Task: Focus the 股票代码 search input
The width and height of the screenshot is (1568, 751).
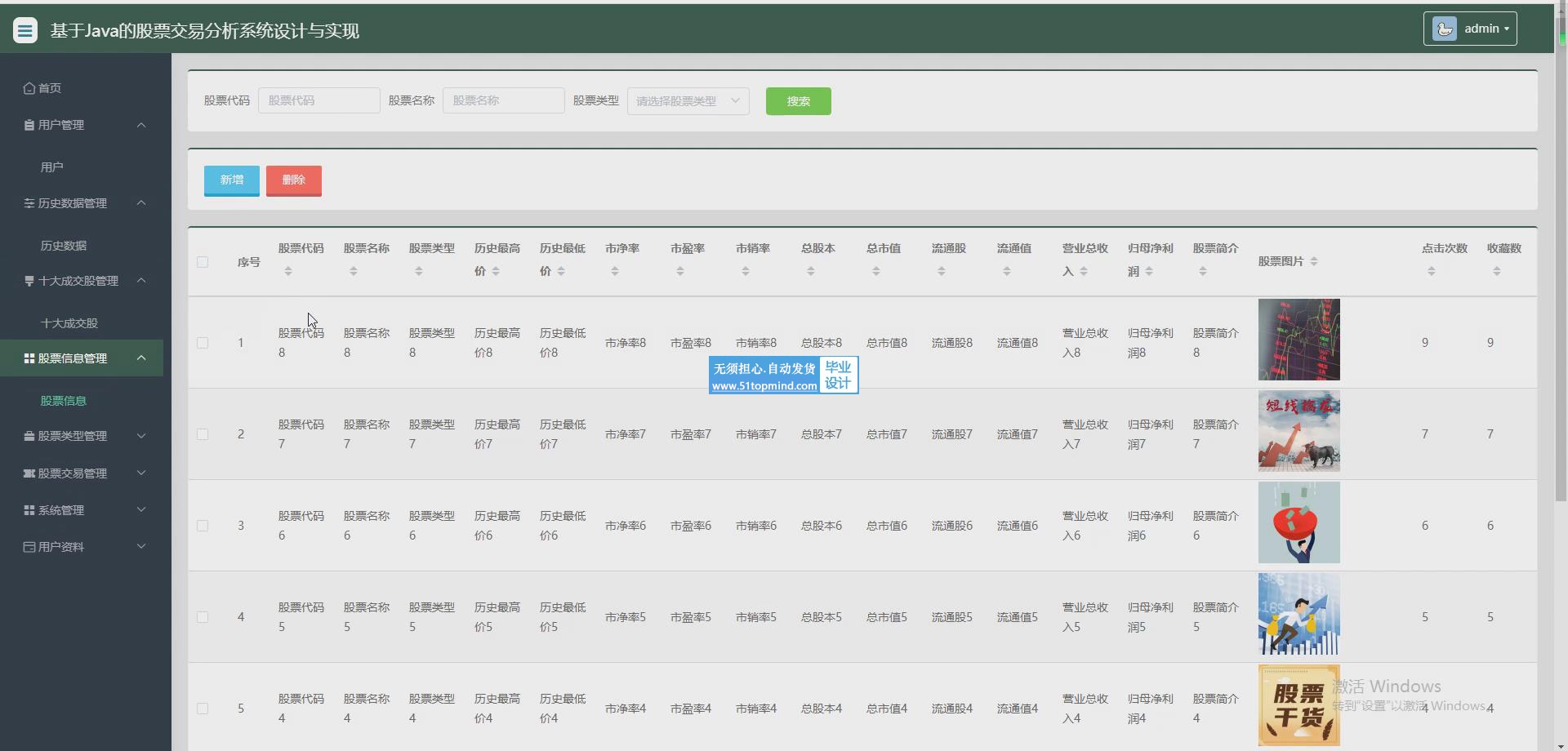Action: click(319, 100)
